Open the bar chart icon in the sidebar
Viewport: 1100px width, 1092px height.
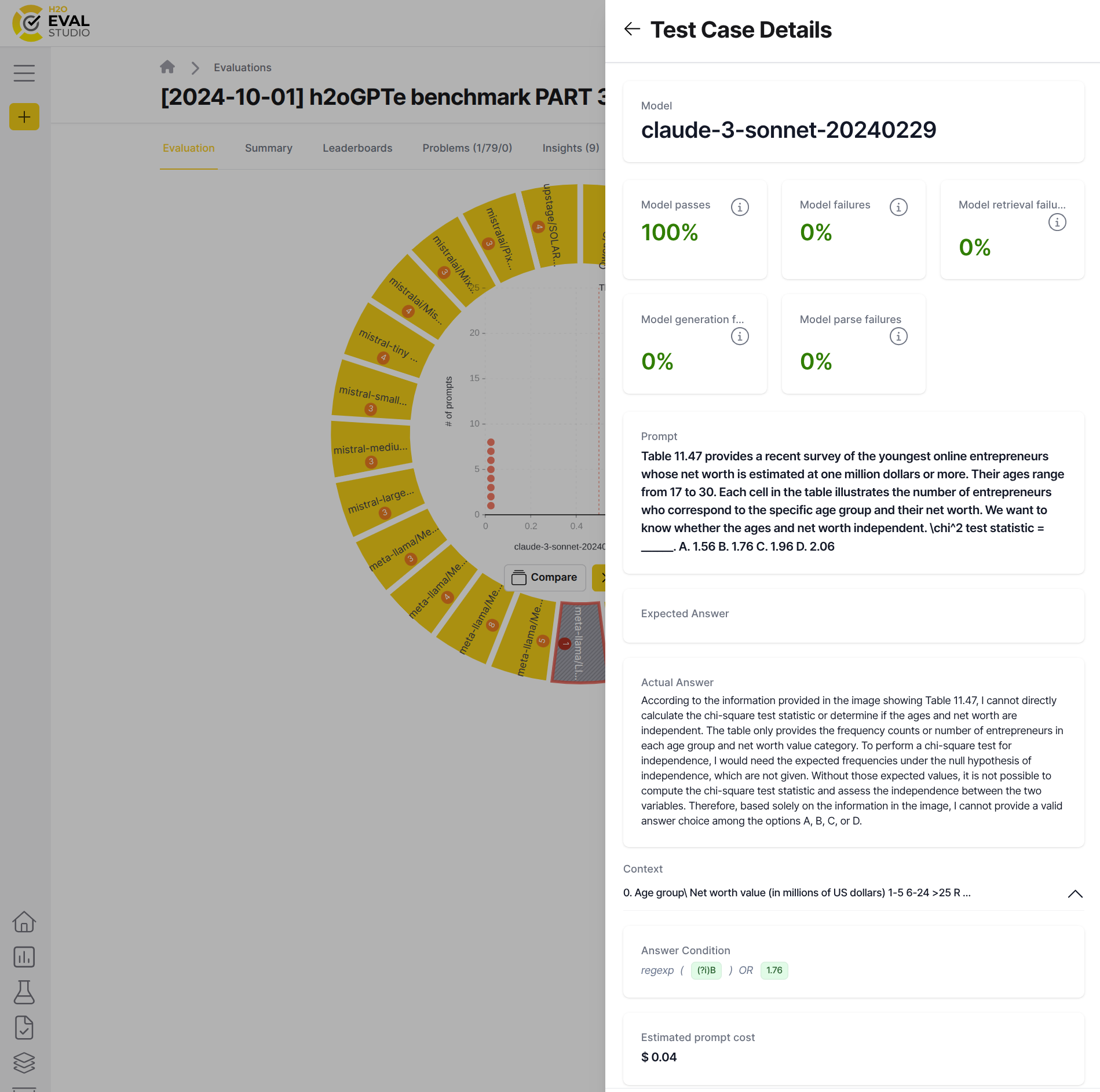(x=24, y=957)
